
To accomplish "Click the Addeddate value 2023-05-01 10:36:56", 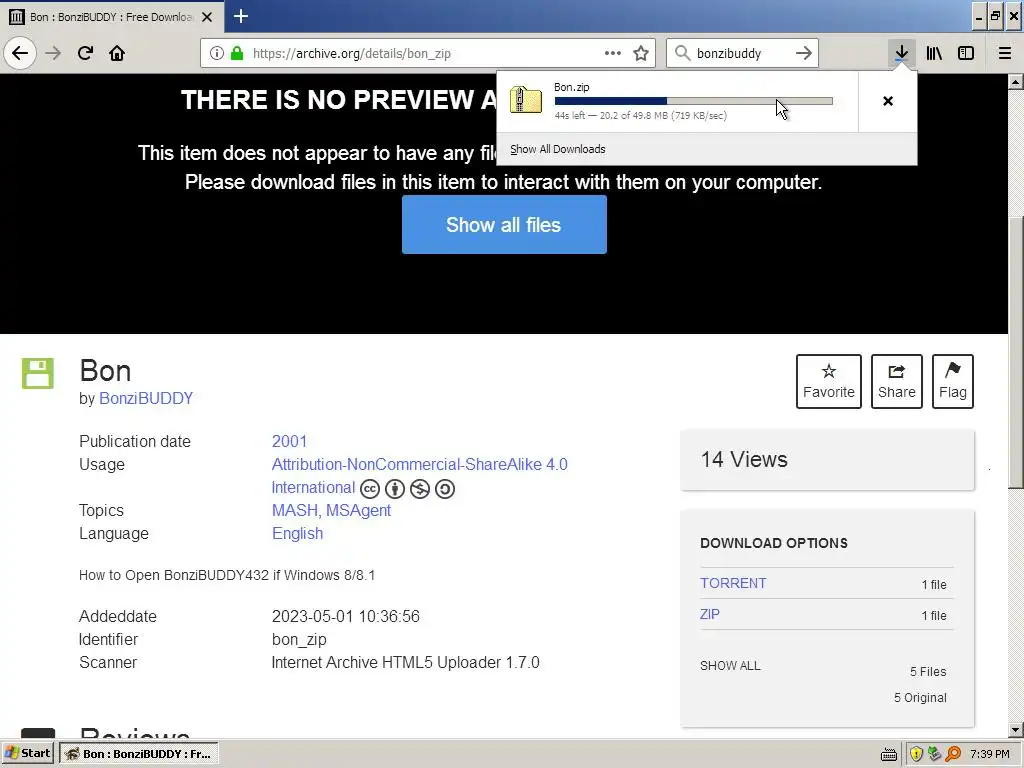I will [345, 616].
